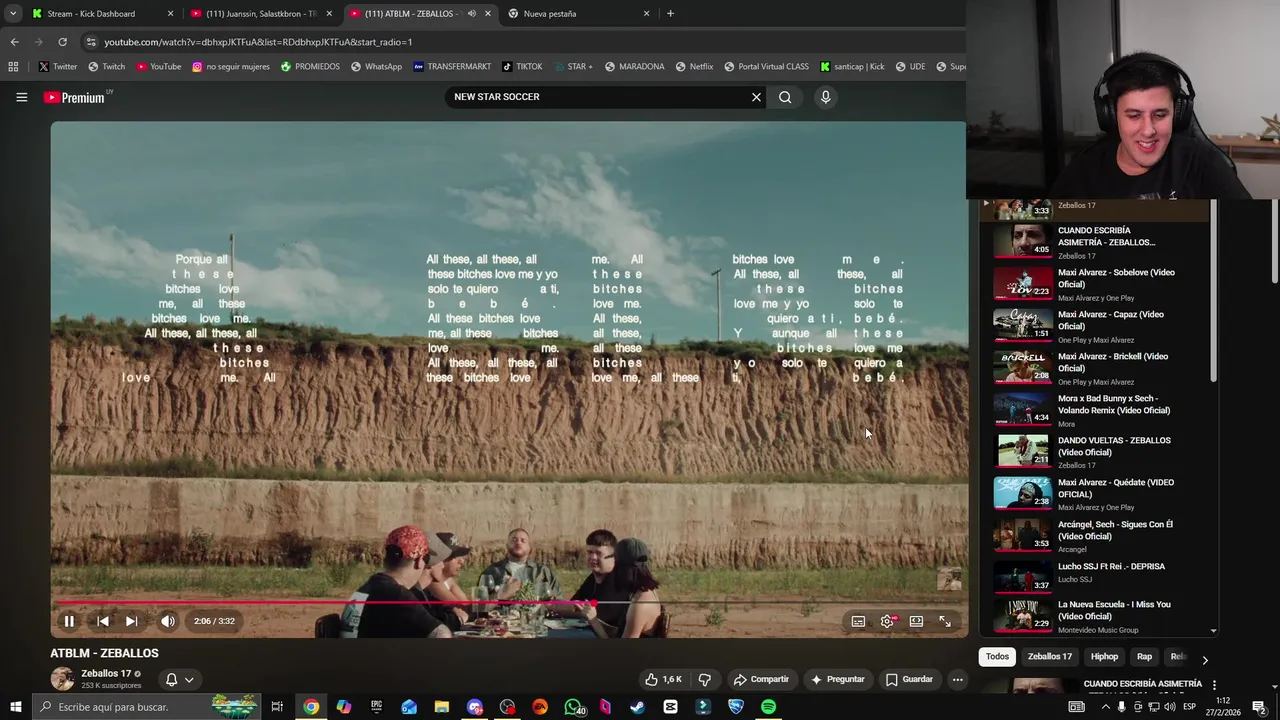Open the TIKTOK bookmark
The width and height of the screenshot is (1280, 720).
click(x=522, y=67)
